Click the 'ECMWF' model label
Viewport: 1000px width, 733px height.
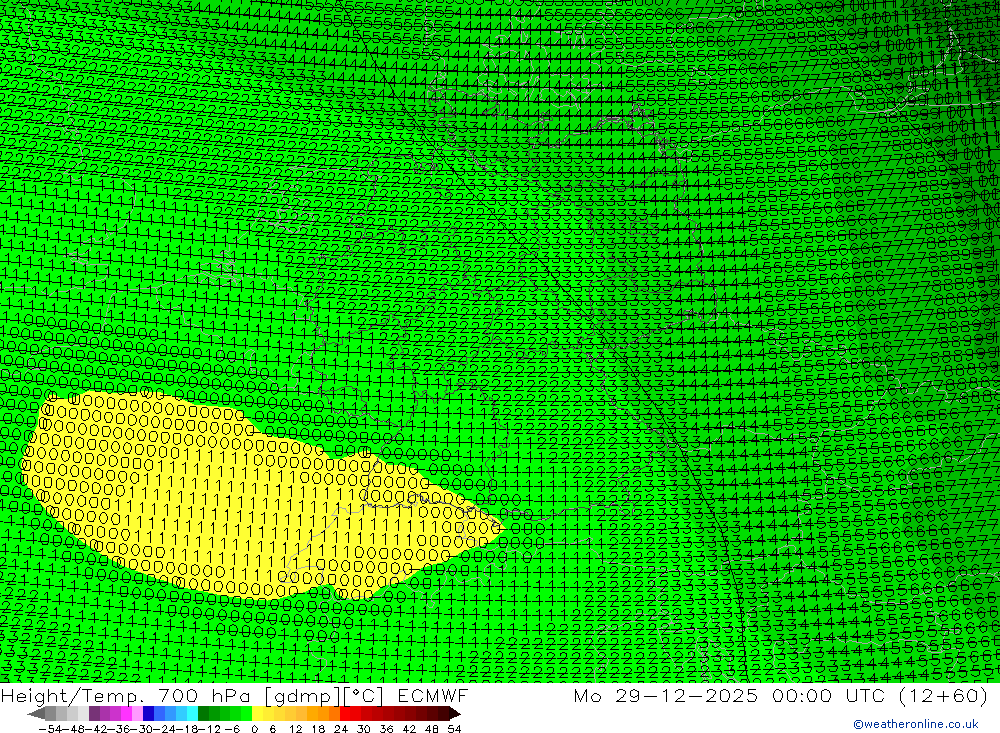[432, 695]
